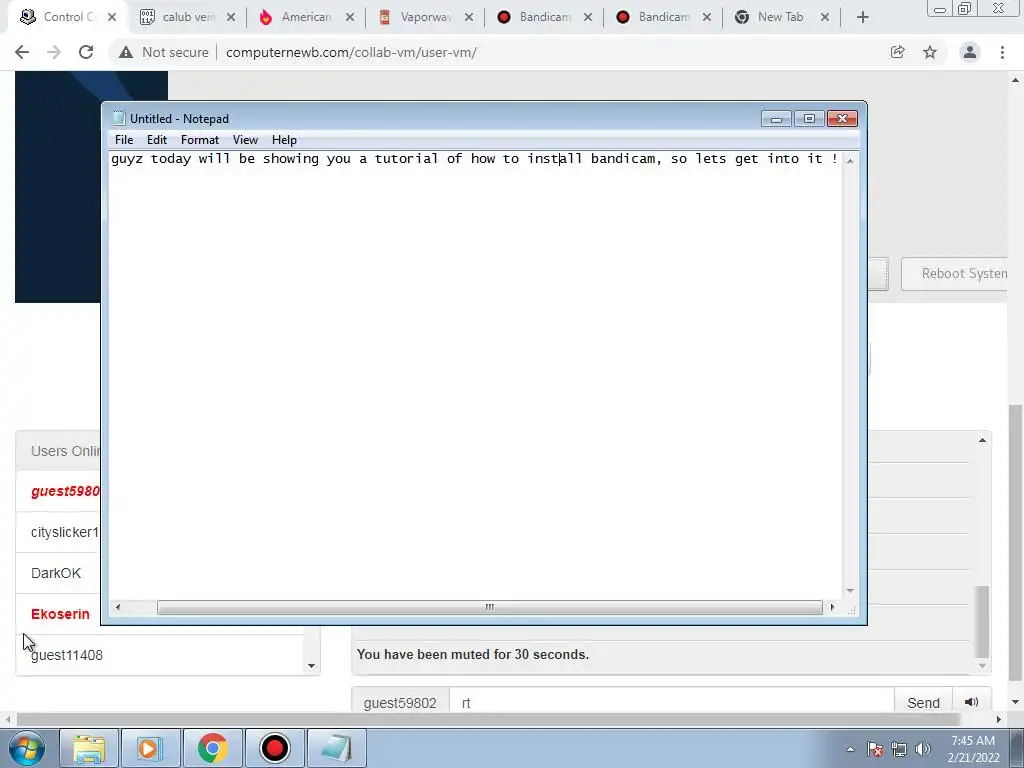
Task: Click the "You have been muted" chat message
Action: [473, 654]
